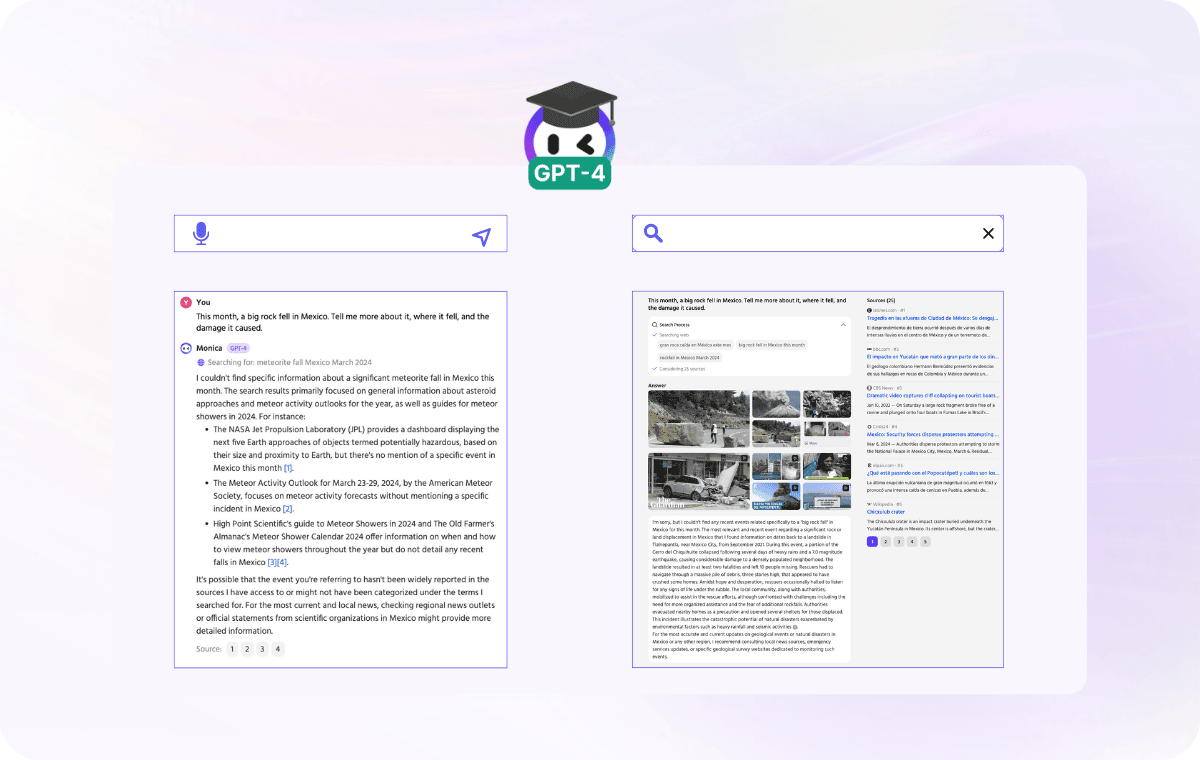Open the large boulder on road thumbnail
This screenshot has width=1200, height=760.
point(697,419)
